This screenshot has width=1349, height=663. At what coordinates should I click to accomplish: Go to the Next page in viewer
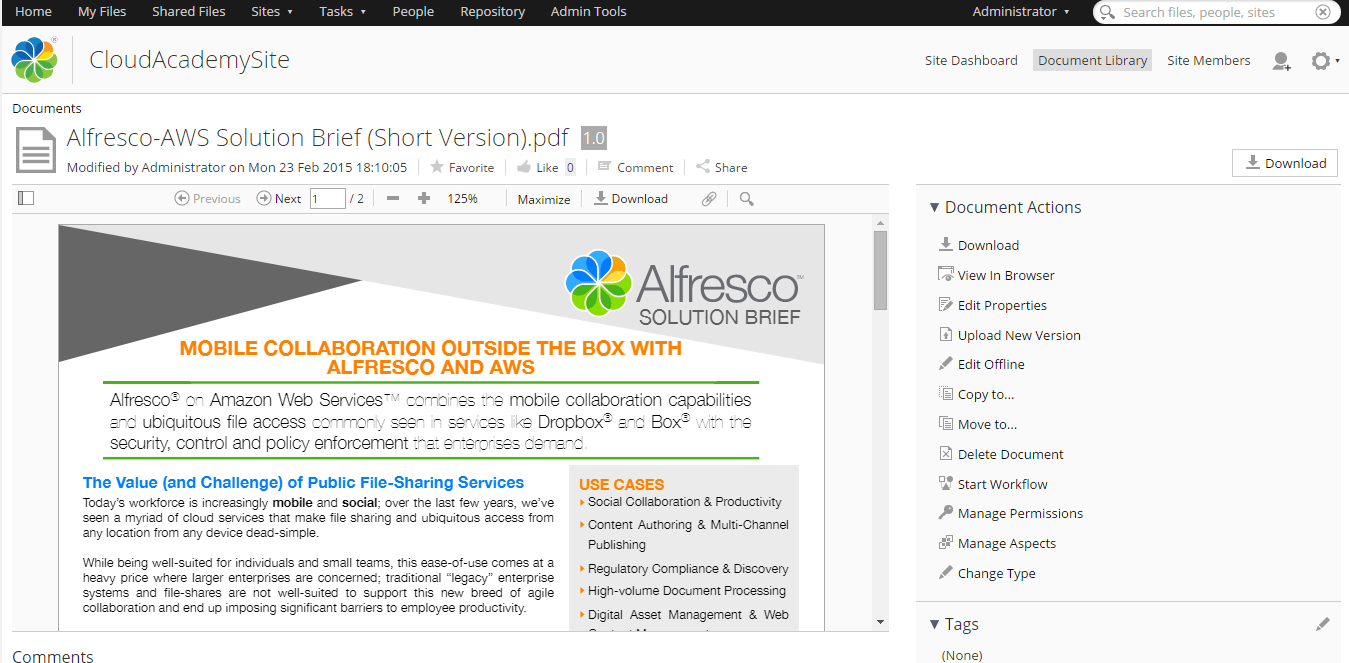coord(279,199)
